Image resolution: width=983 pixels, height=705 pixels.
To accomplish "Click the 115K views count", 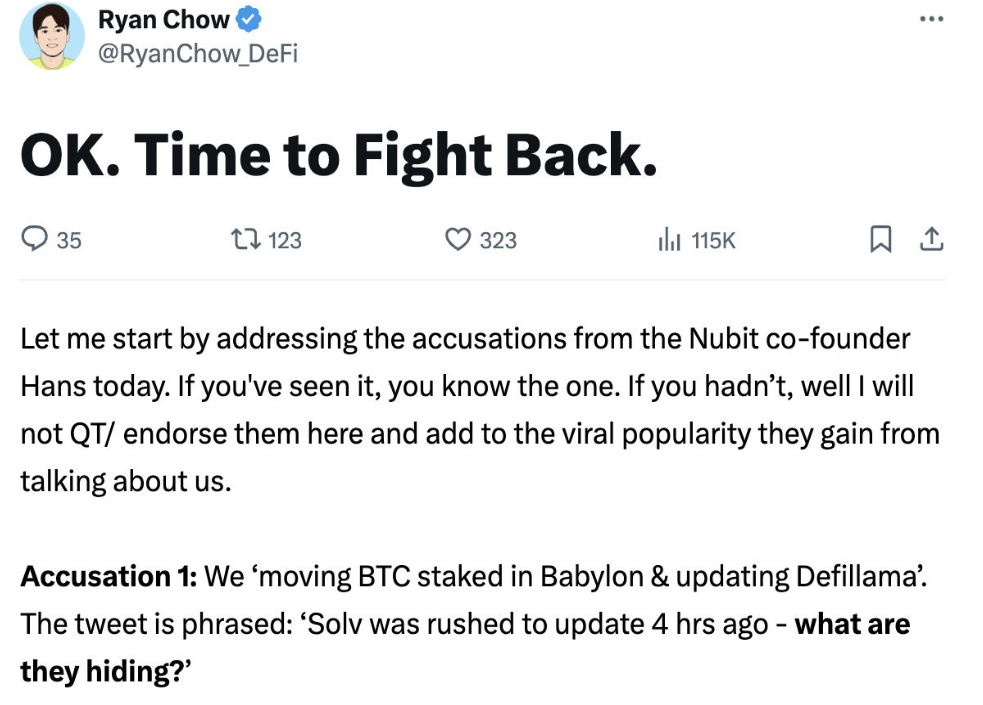I will [x=713, y=241].
